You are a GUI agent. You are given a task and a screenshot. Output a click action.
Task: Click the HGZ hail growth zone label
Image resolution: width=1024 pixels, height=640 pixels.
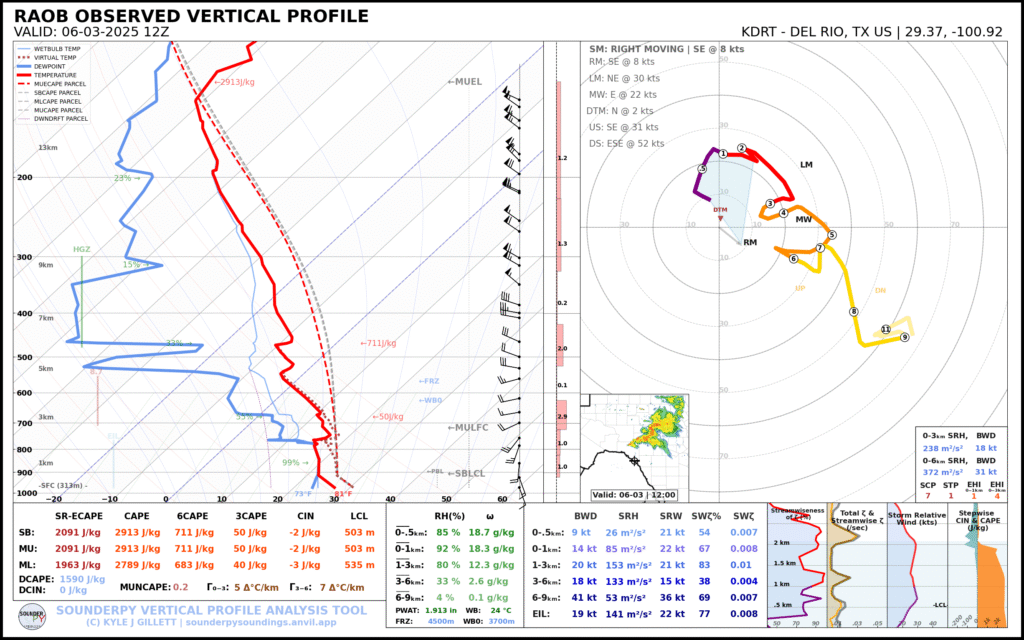pos(81,249)
